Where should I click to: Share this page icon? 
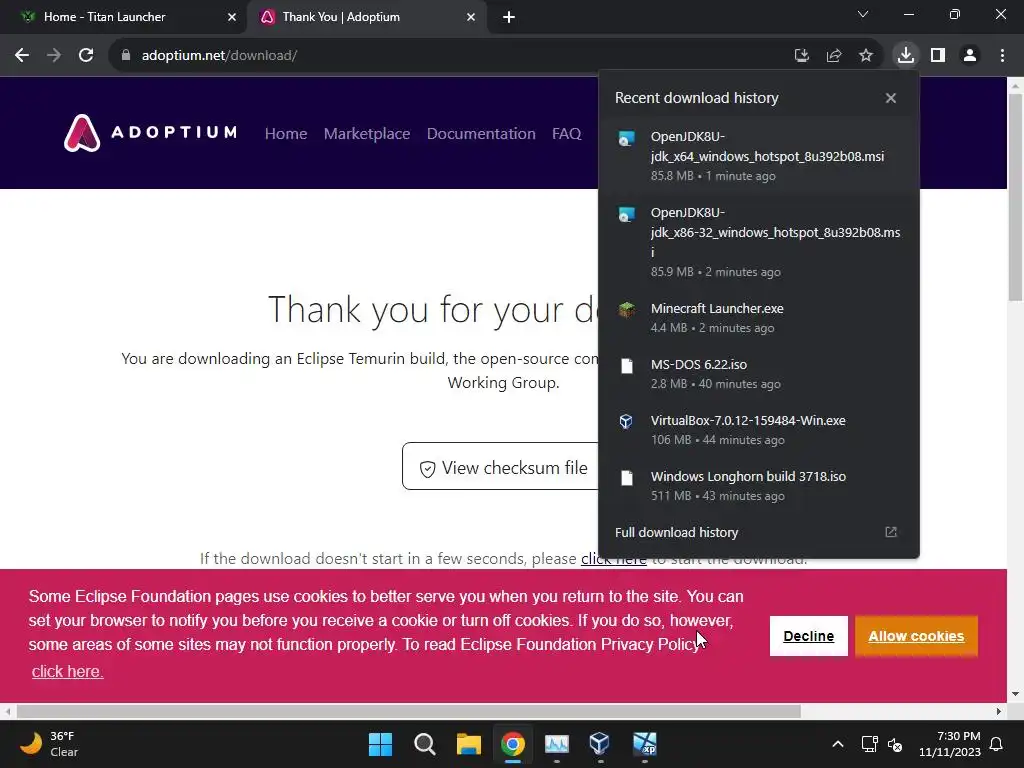click(x=834, y=56)
